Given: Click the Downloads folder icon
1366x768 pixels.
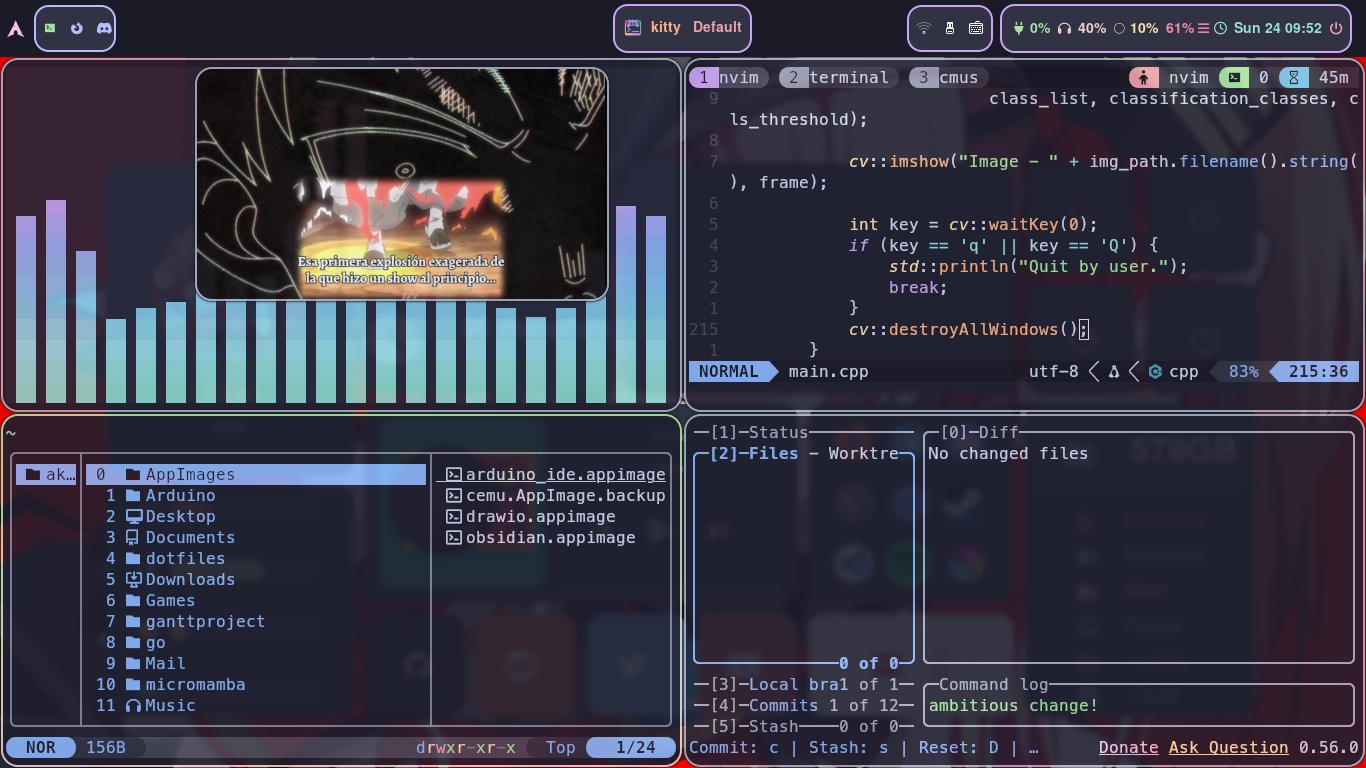Looking at the screenshot, I should pos(133,579).
